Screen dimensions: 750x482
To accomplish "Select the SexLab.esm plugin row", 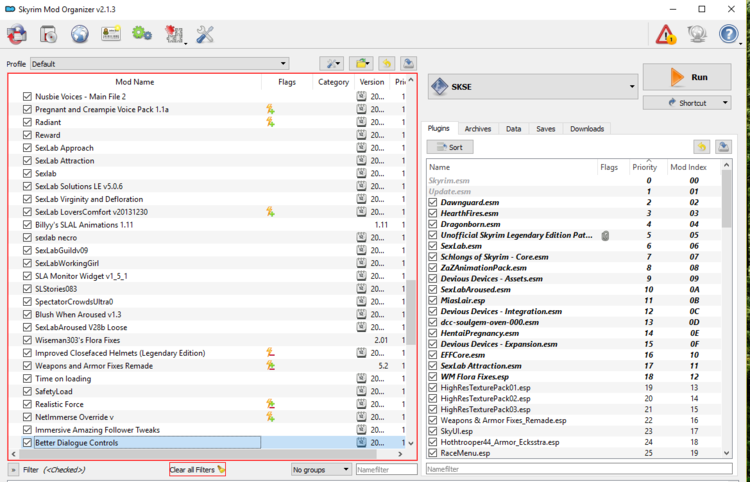I will click(x=574, y=246).
